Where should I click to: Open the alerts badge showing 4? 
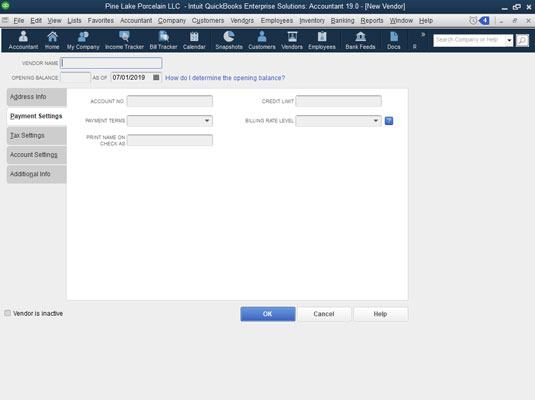(x=484, y=20)
